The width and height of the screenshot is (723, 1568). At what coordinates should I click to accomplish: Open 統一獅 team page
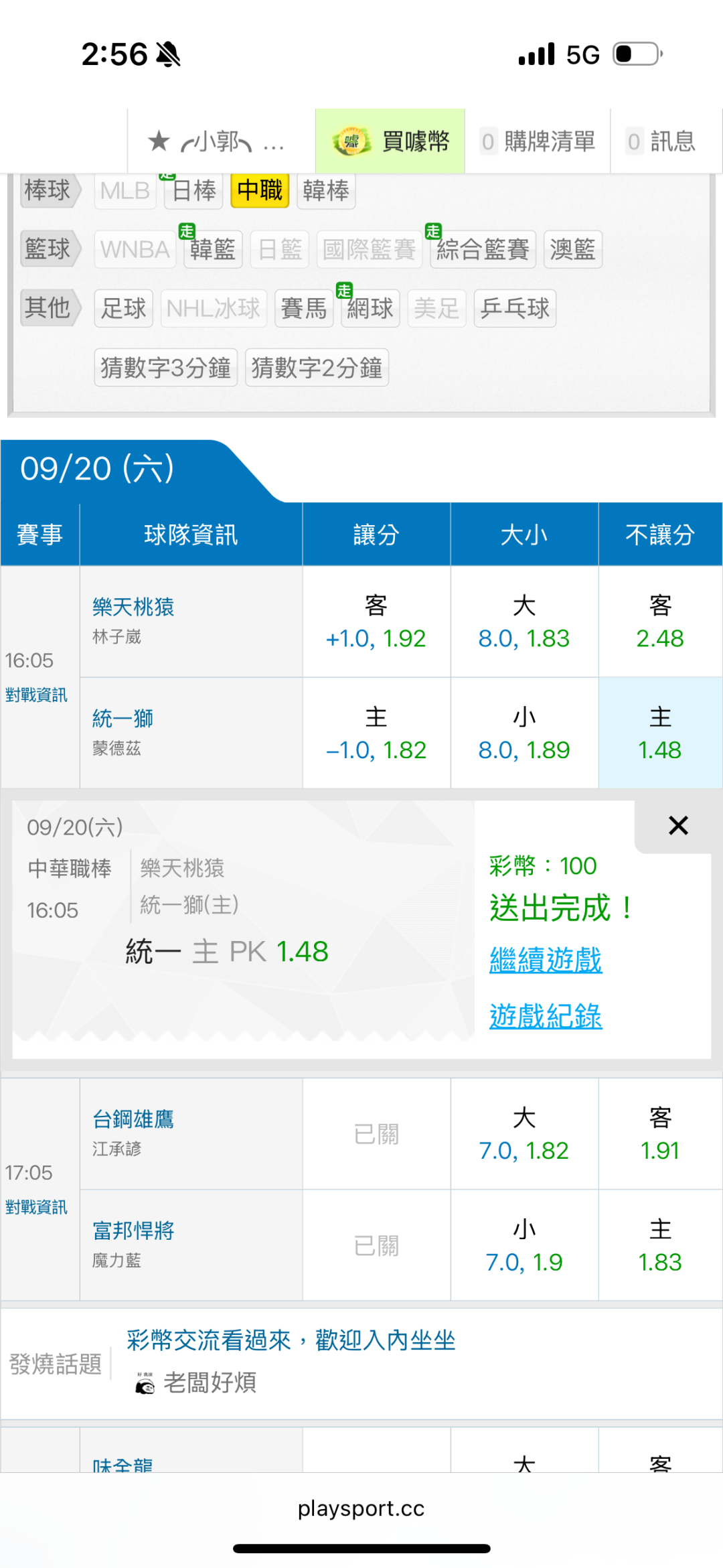(x=123, y=719)
